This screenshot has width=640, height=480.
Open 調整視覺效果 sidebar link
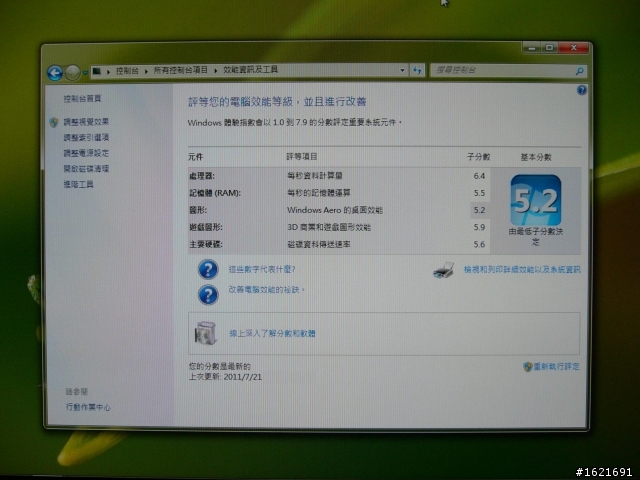tap(86, 122)
